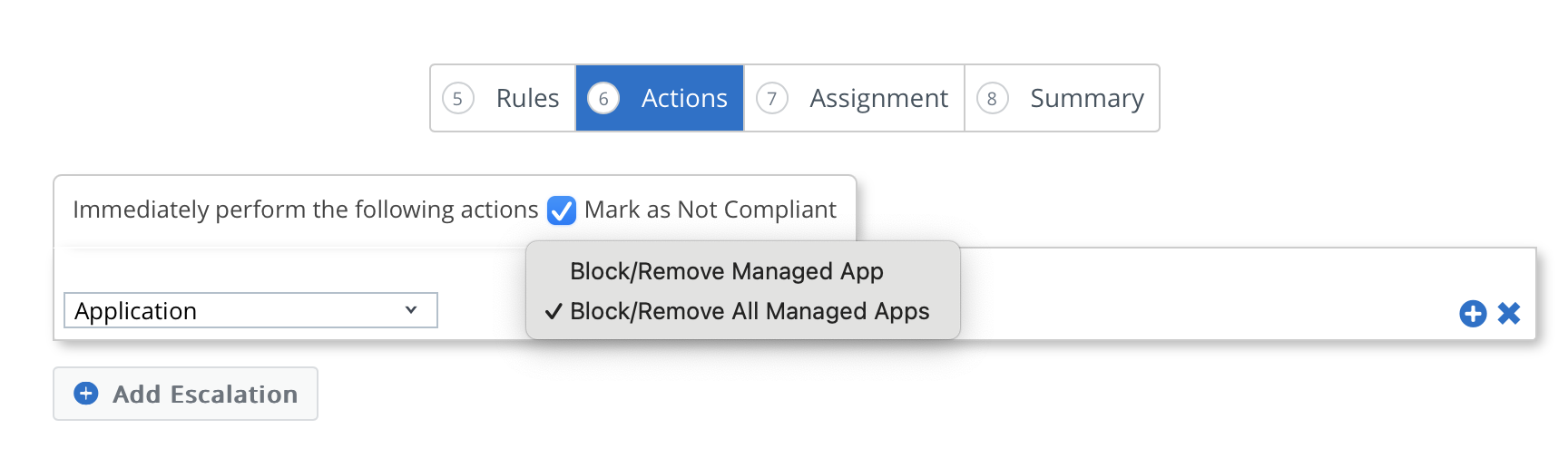
Task: Click the plus icon on Add Escalation
Action: point(86,394)
